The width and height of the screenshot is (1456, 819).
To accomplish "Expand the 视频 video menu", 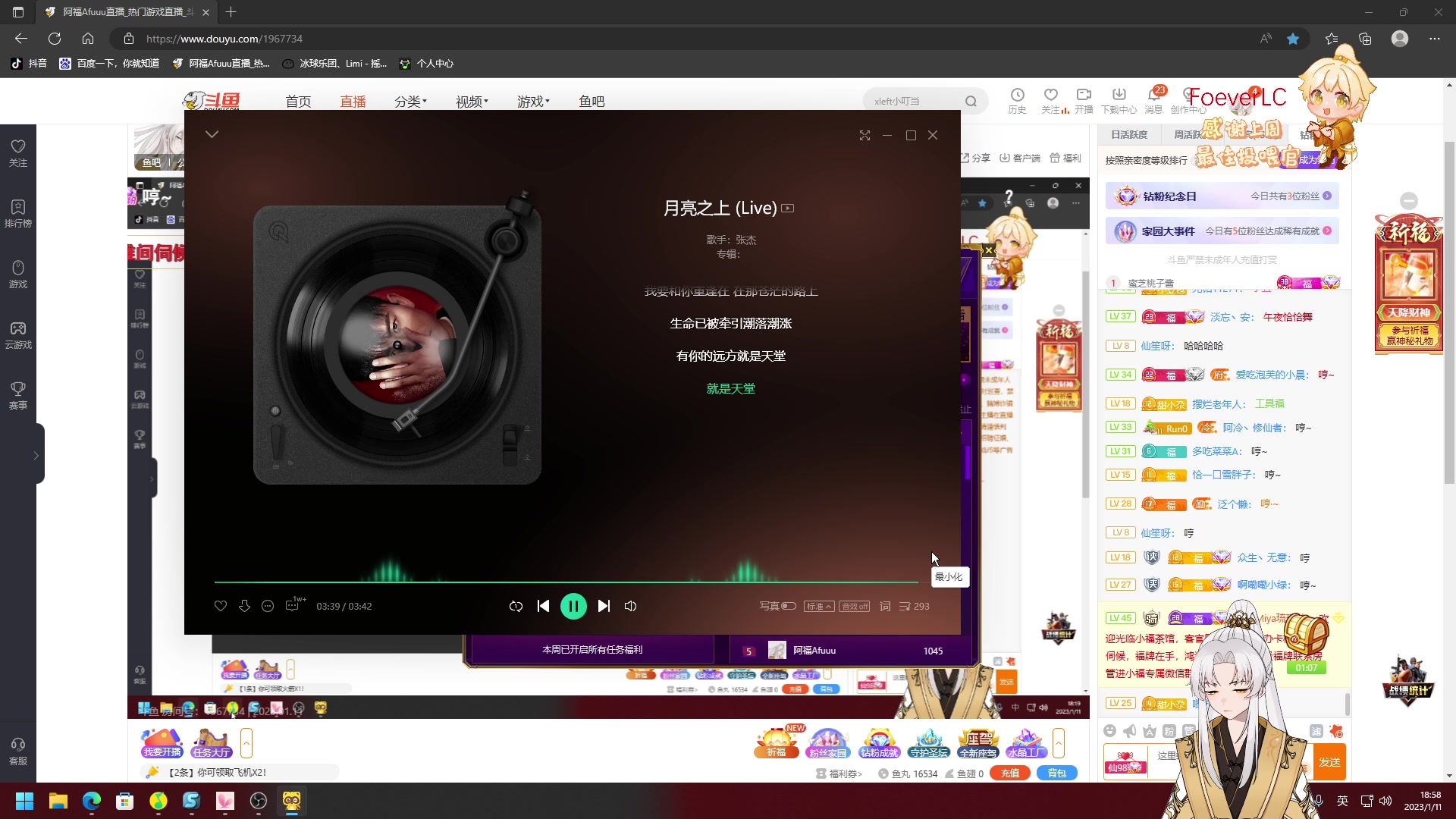I will pos(472,102).
